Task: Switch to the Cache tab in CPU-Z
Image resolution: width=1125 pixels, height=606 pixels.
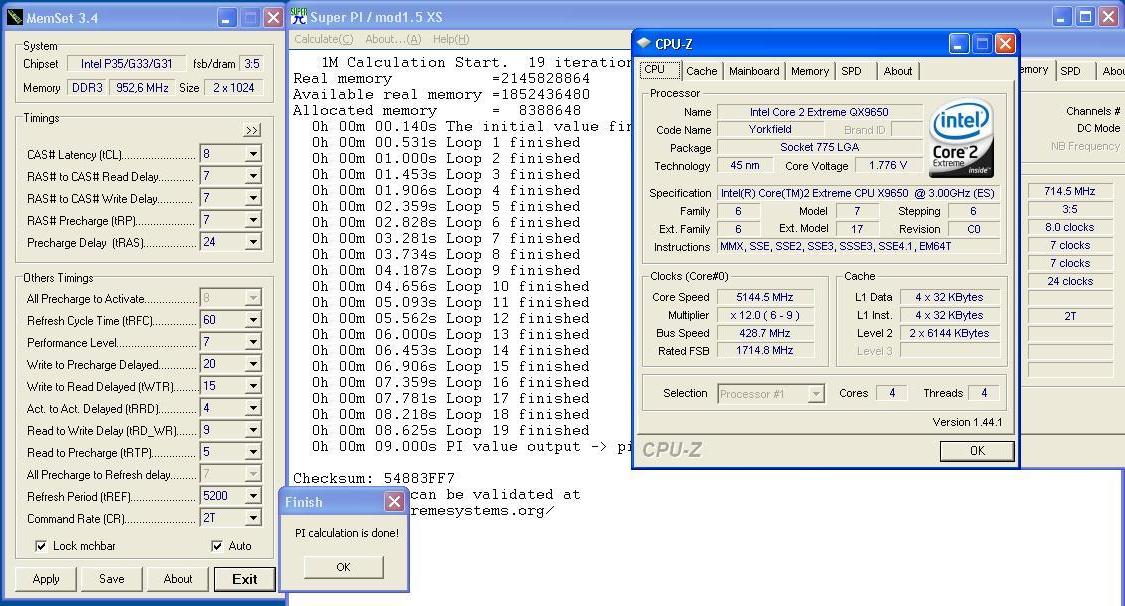Action: click(701, 71)
